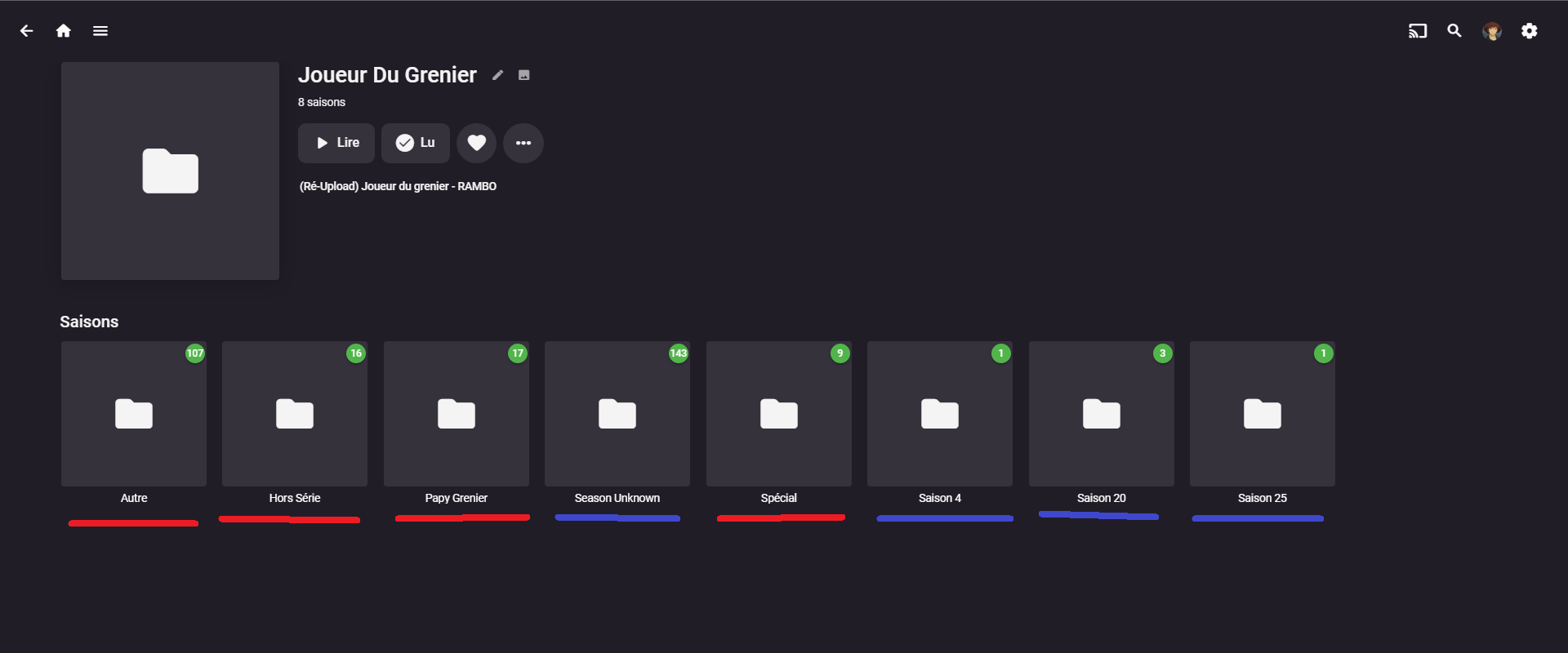The width and height of the screenshot is (1568, 653).
Task: Click the Hors Série title link
Action: pos(295,498)
